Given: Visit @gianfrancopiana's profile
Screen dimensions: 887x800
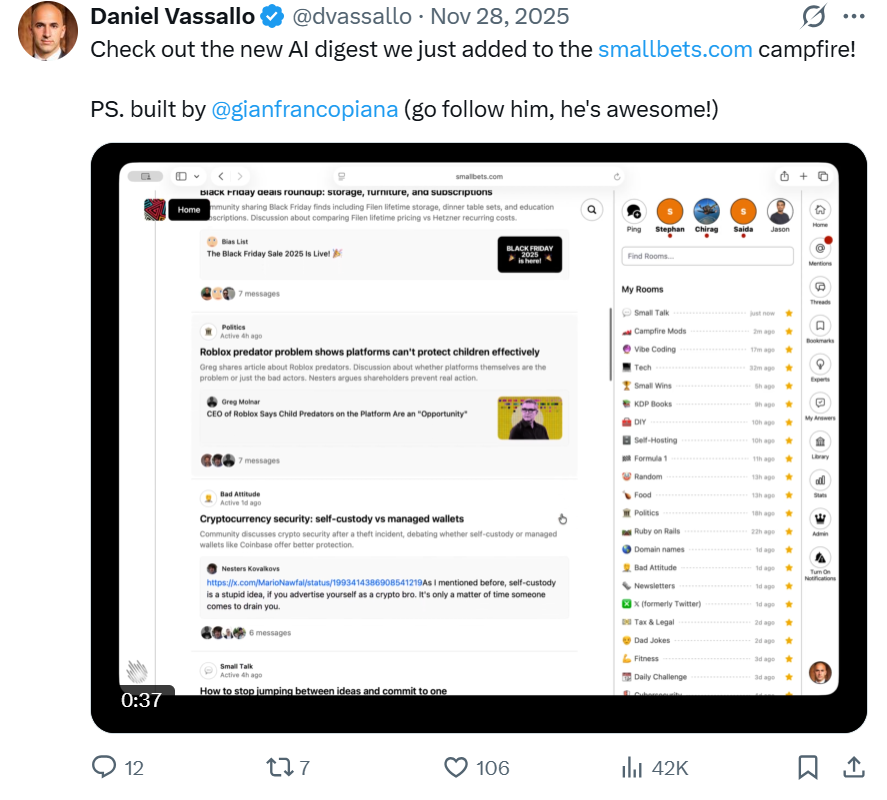Looking at the screenshot, I should click(305, 109).
